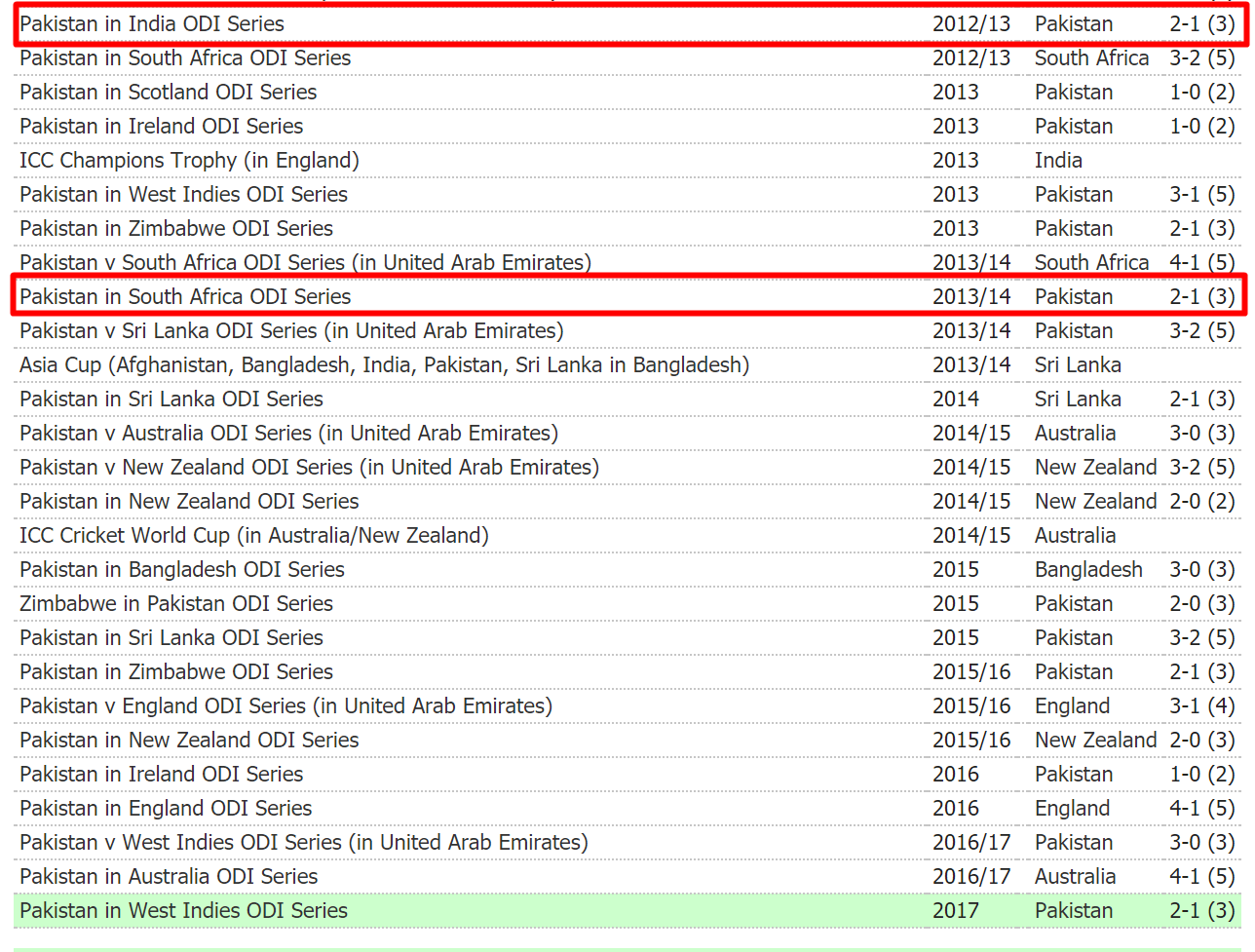Open Pakistan in Ireland ODI Series for 2013
This screenshot has width=1255, height=952.
[x=161, y=126]
